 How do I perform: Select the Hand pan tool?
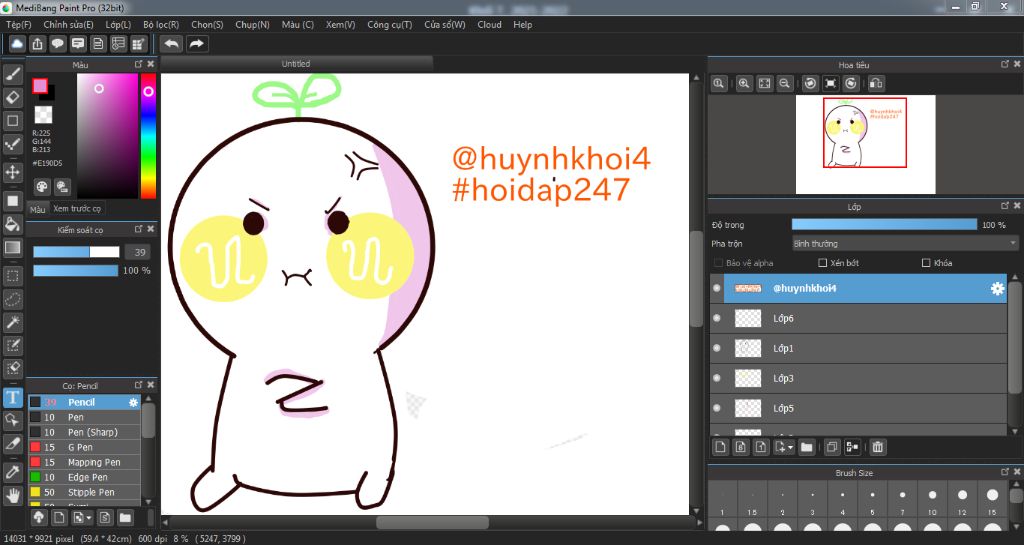[x=12, y=495]
